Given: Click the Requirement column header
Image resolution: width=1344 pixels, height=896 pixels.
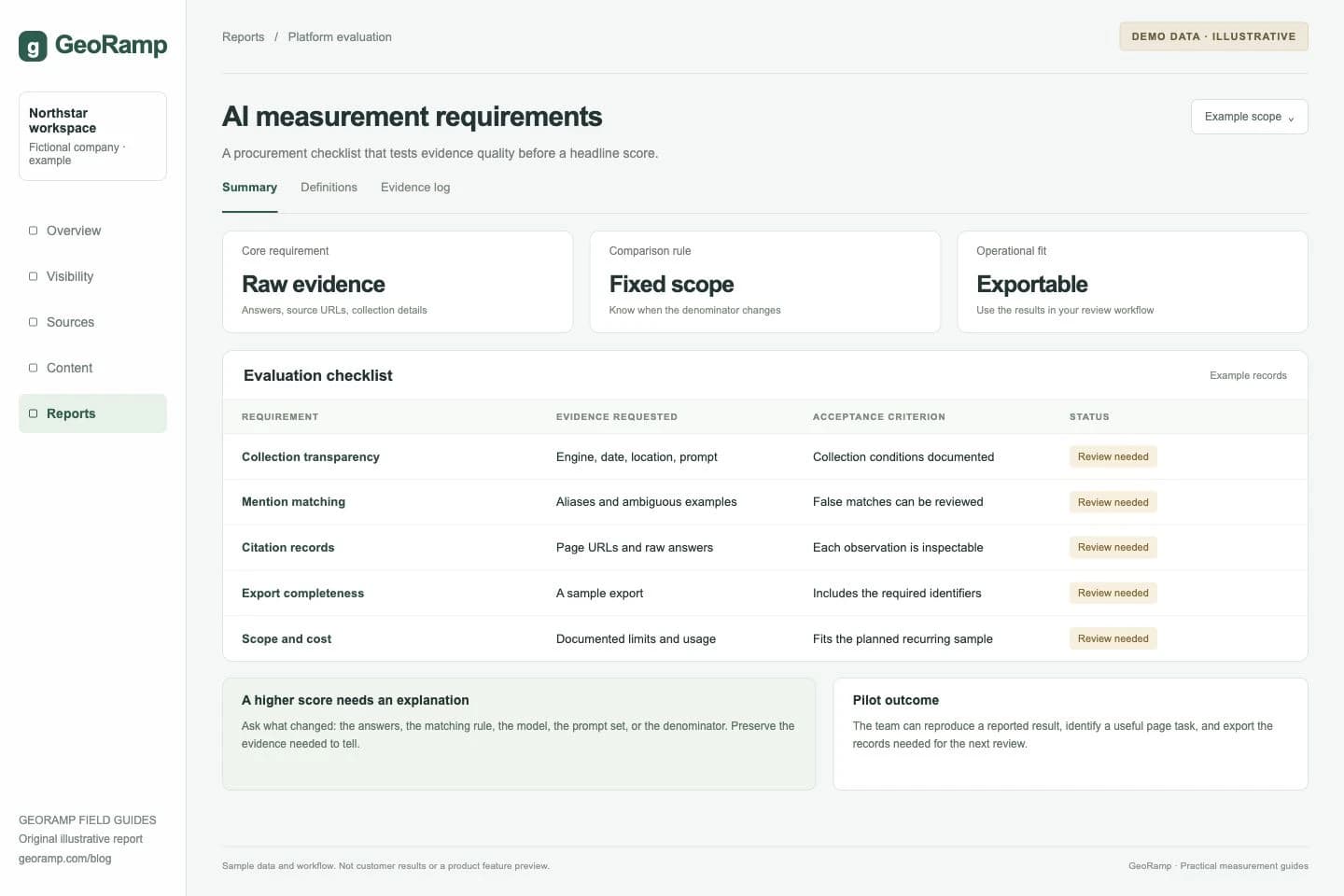Looking at the screenshot, I should (280, 417).
